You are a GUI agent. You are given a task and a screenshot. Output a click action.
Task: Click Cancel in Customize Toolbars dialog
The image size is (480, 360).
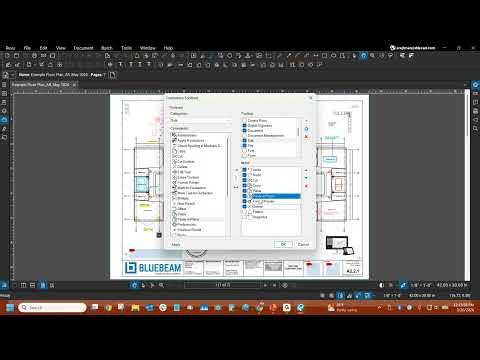pos(303,244)
